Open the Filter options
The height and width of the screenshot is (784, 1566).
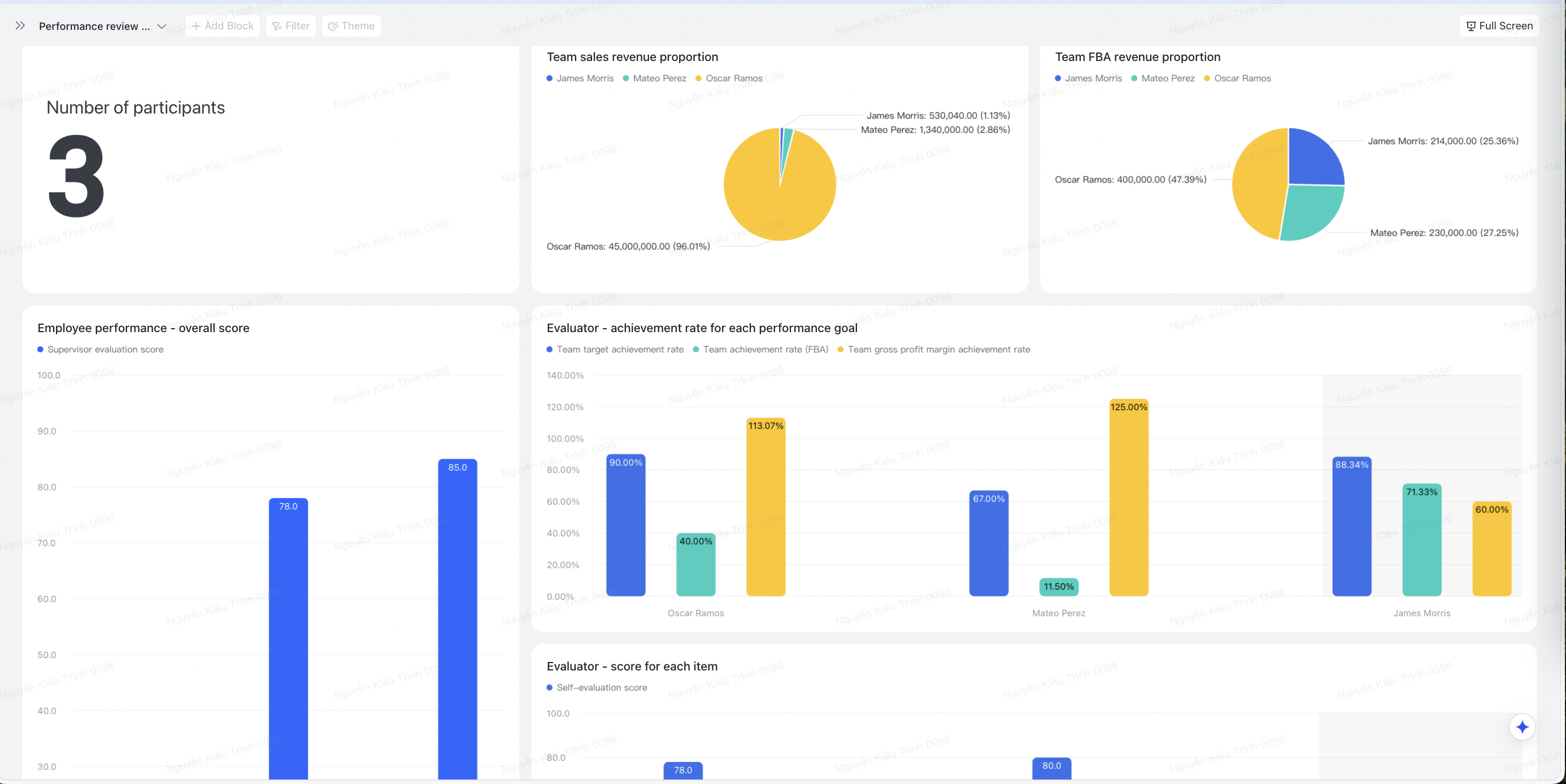(x=290, y=25)
